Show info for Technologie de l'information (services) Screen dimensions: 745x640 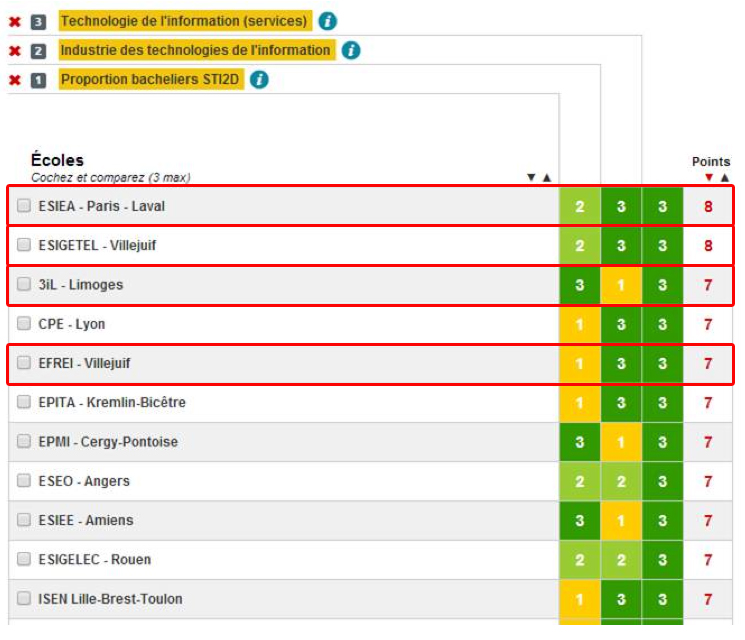(x=327, y=21)
